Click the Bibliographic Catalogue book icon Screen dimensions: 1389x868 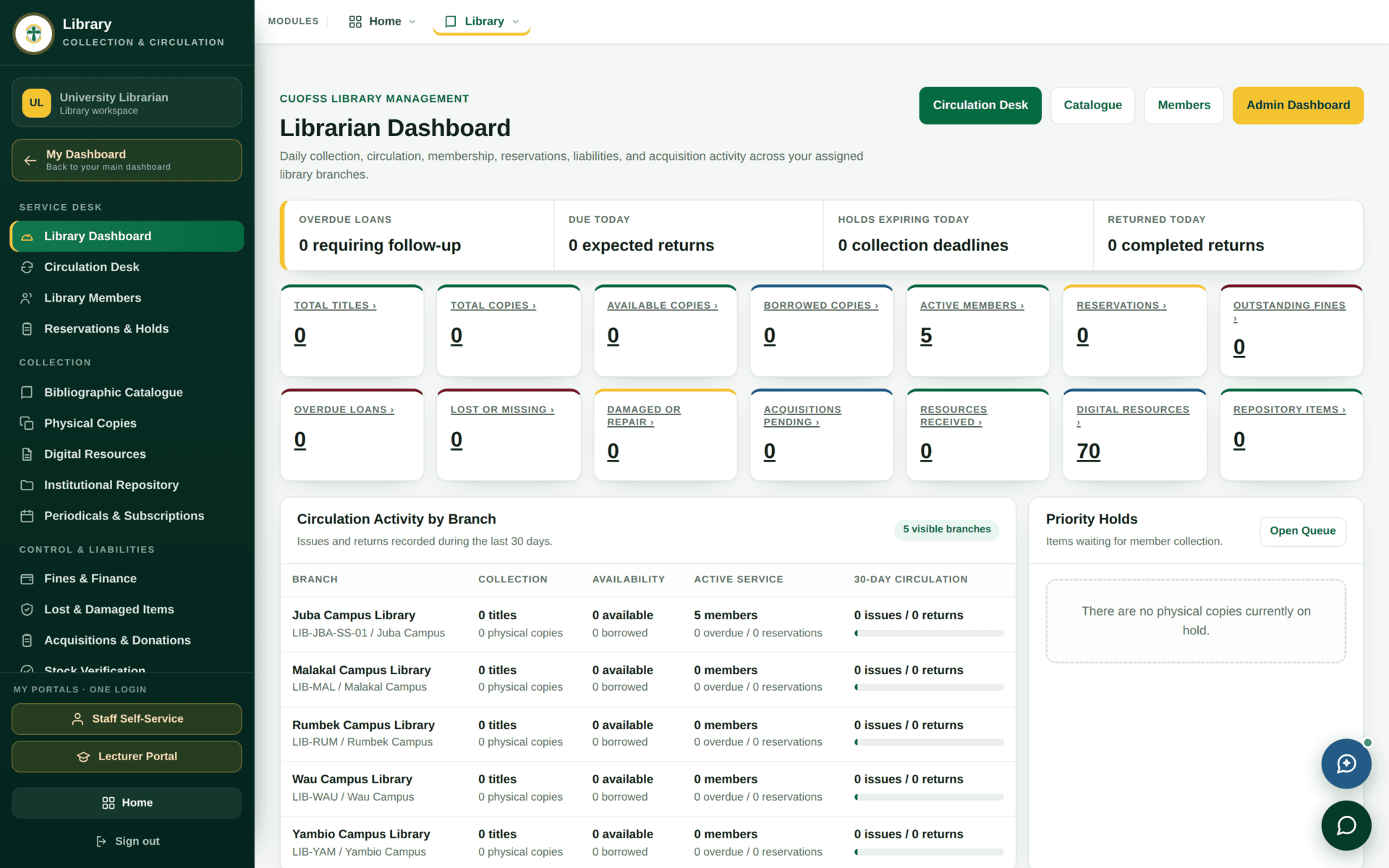[x=27, y=392]
